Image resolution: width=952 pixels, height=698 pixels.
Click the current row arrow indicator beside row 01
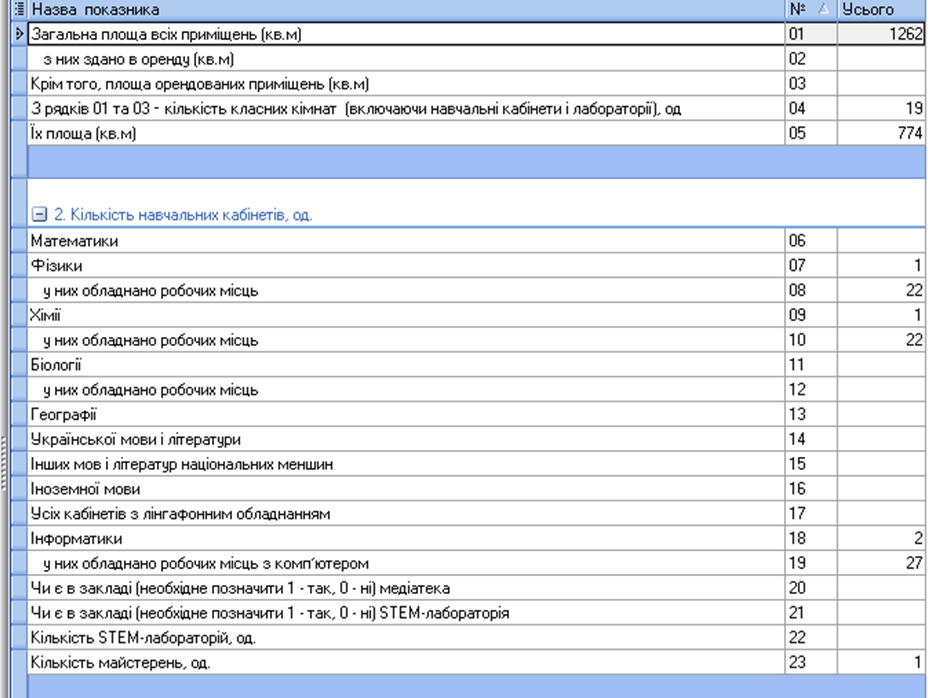coord(19,34)
